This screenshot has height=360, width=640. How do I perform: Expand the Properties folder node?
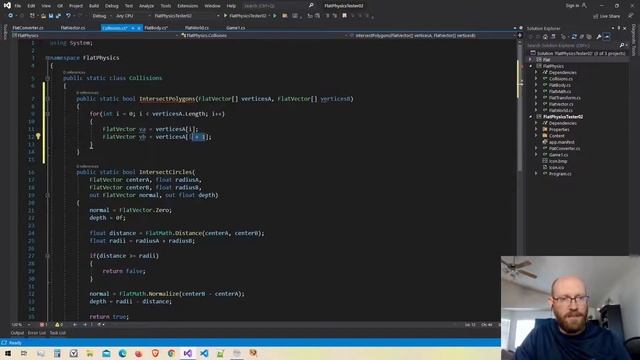point(536,129)
